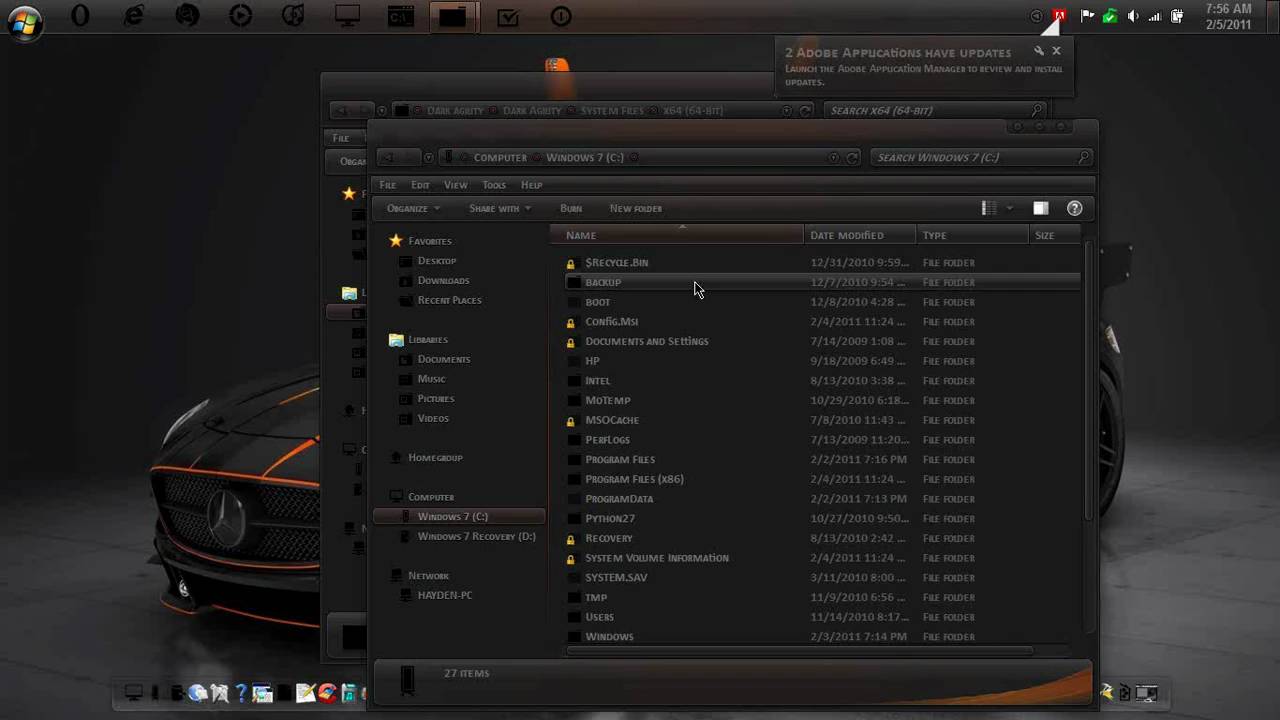
Task: Click the green checkmark tray icon
Action: [1110, 16]
